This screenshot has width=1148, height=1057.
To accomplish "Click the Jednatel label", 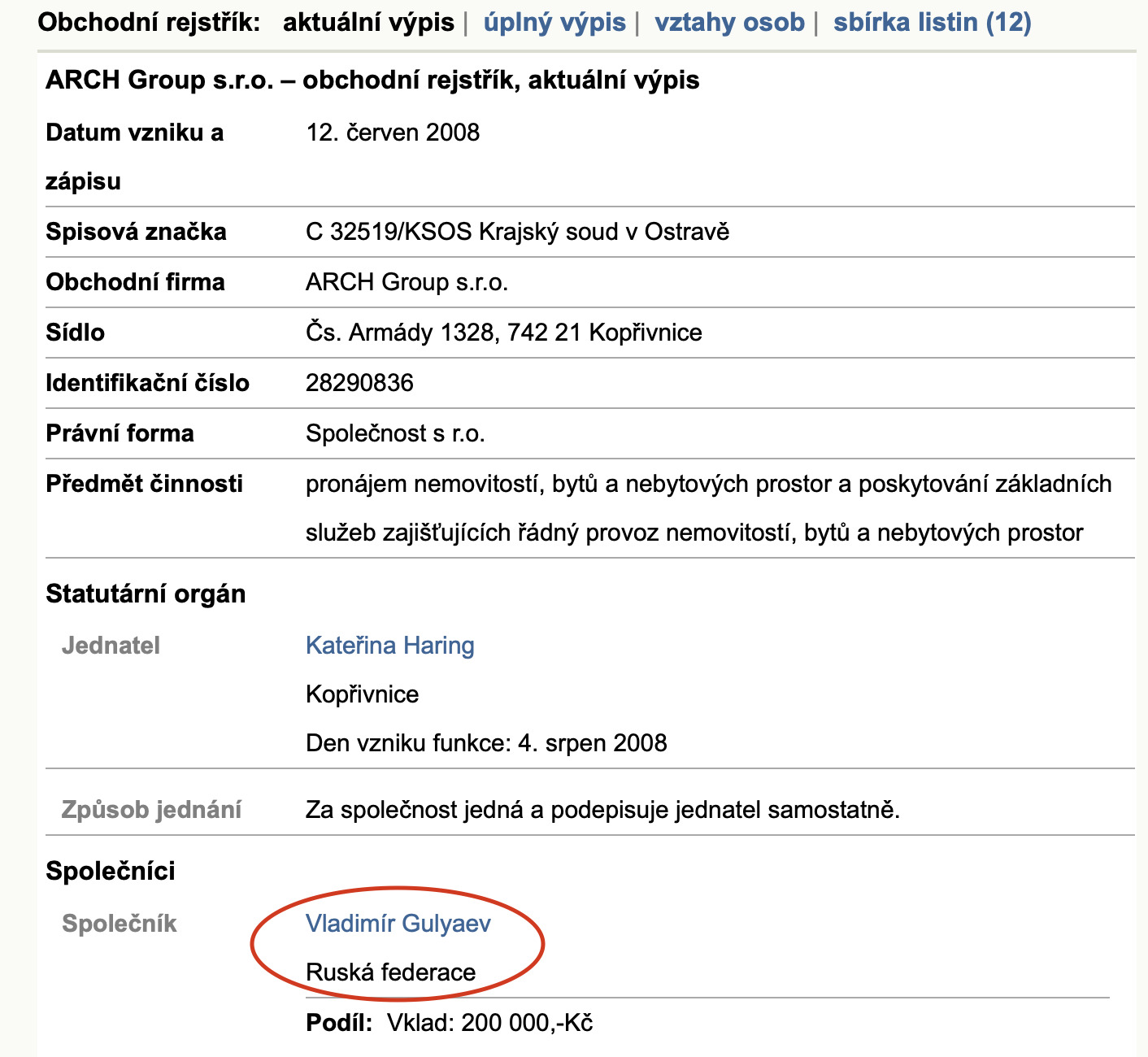I will [x=111, y=646].
